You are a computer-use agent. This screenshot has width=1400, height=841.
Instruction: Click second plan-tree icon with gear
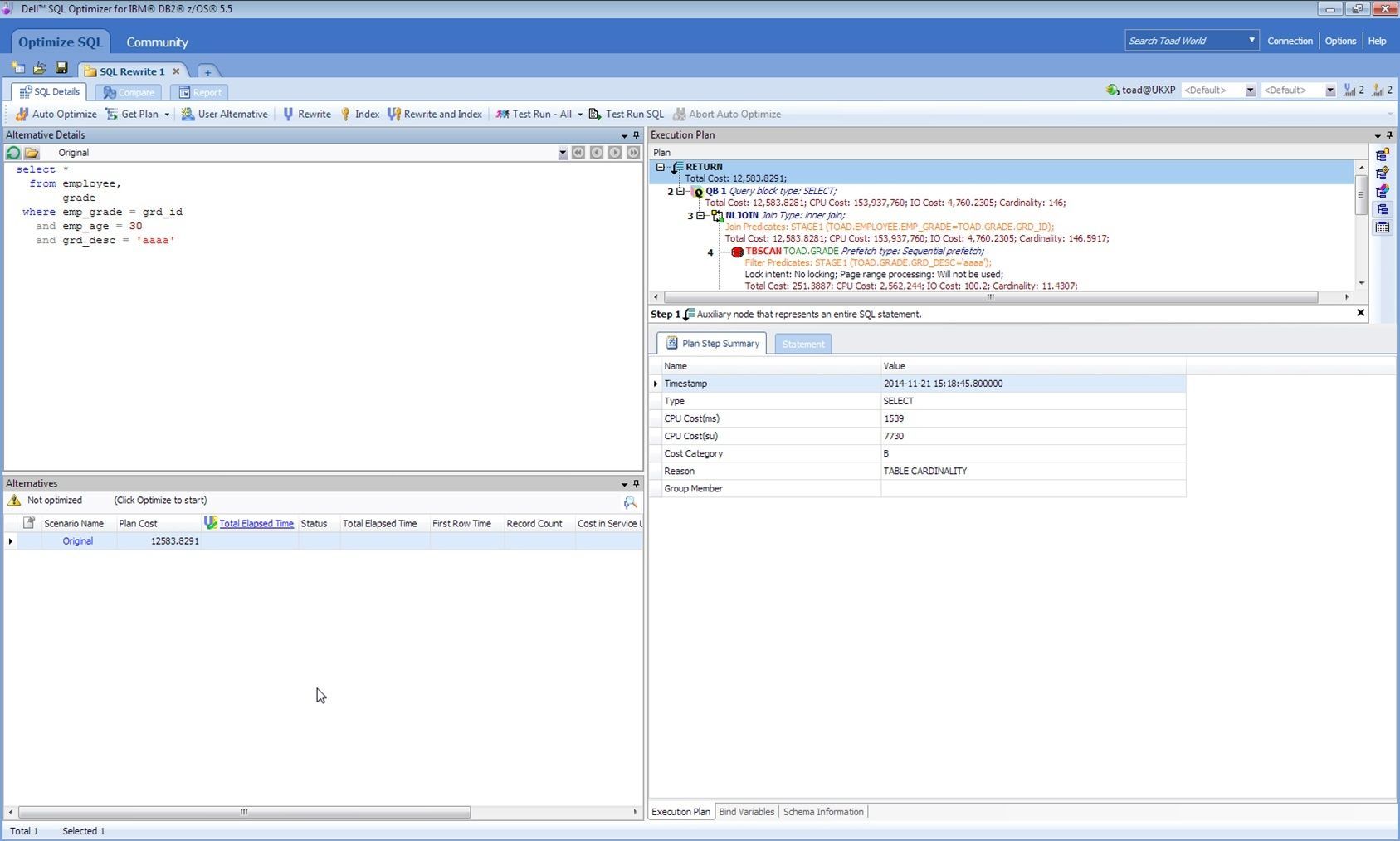1383,174
